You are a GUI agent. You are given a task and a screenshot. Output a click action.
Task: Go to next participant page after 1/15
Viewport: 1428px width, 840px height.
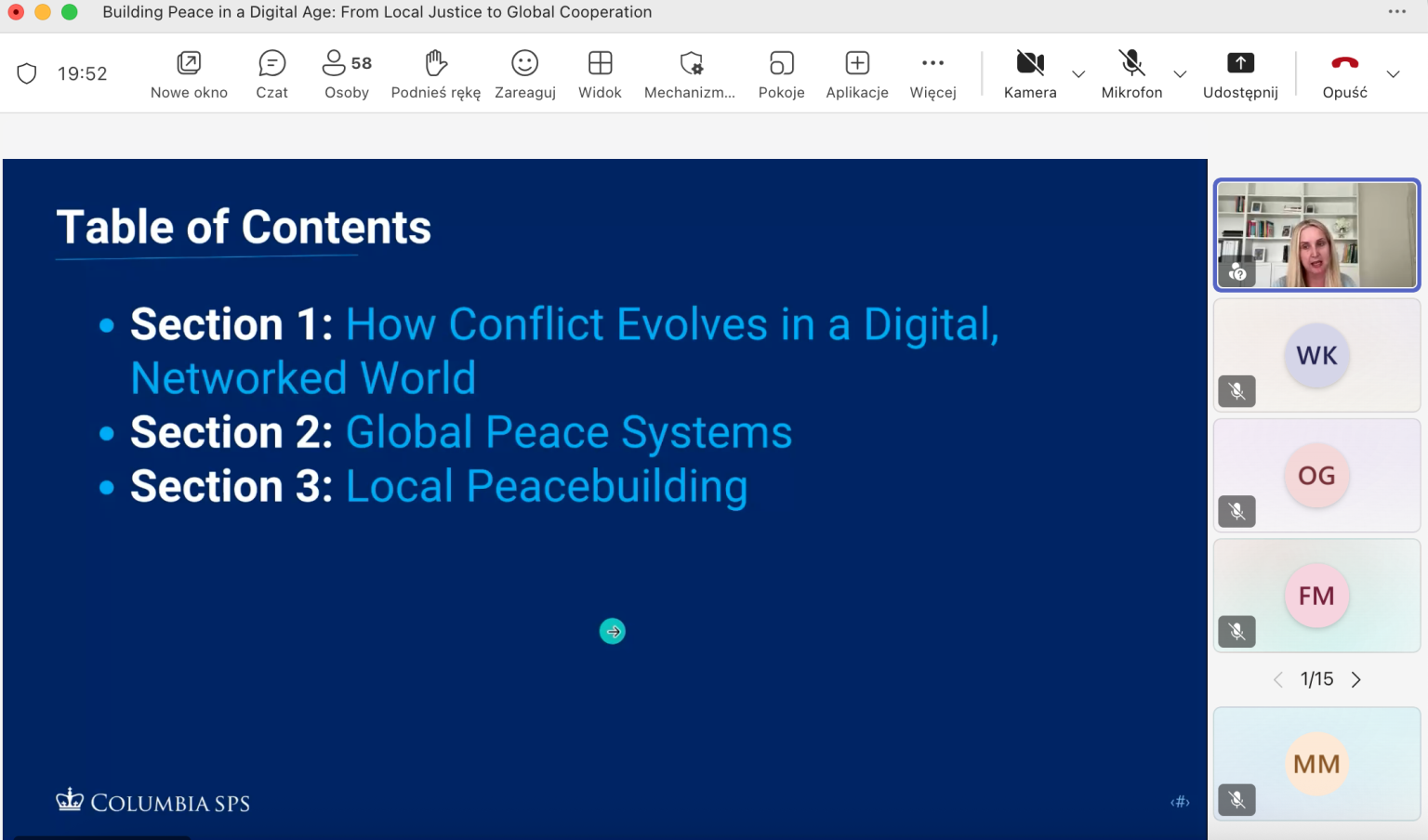(x=1355, y=679)
